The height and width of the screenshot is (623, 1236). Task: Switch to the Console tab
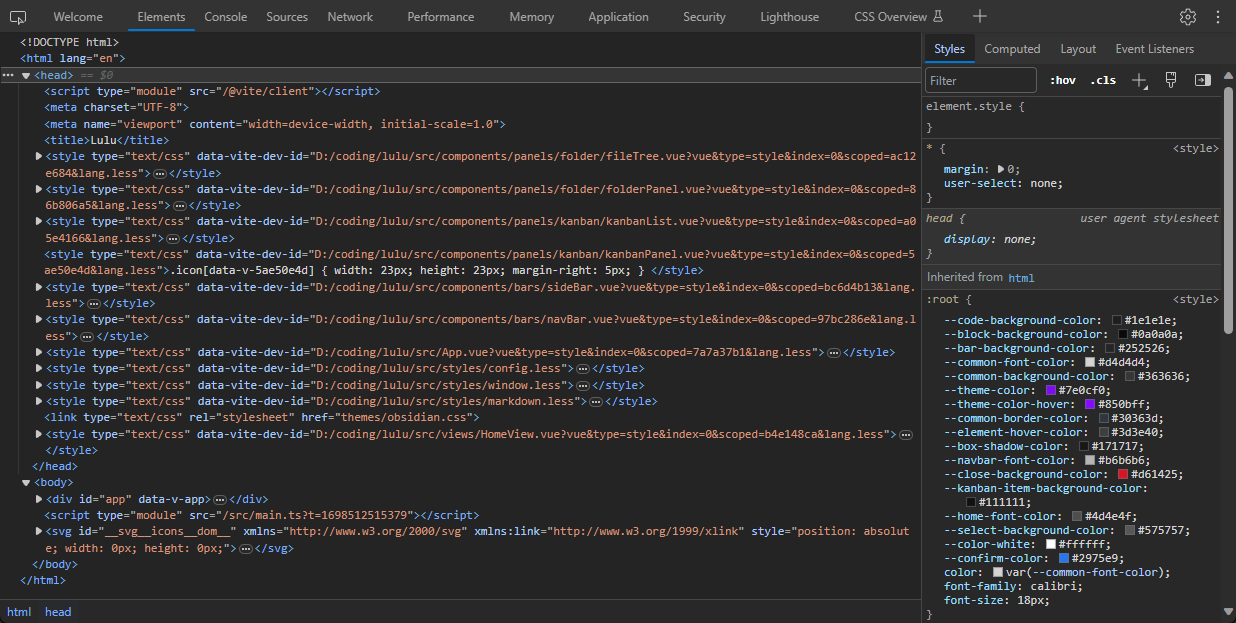pyautogui.click(x=225, y=16)
